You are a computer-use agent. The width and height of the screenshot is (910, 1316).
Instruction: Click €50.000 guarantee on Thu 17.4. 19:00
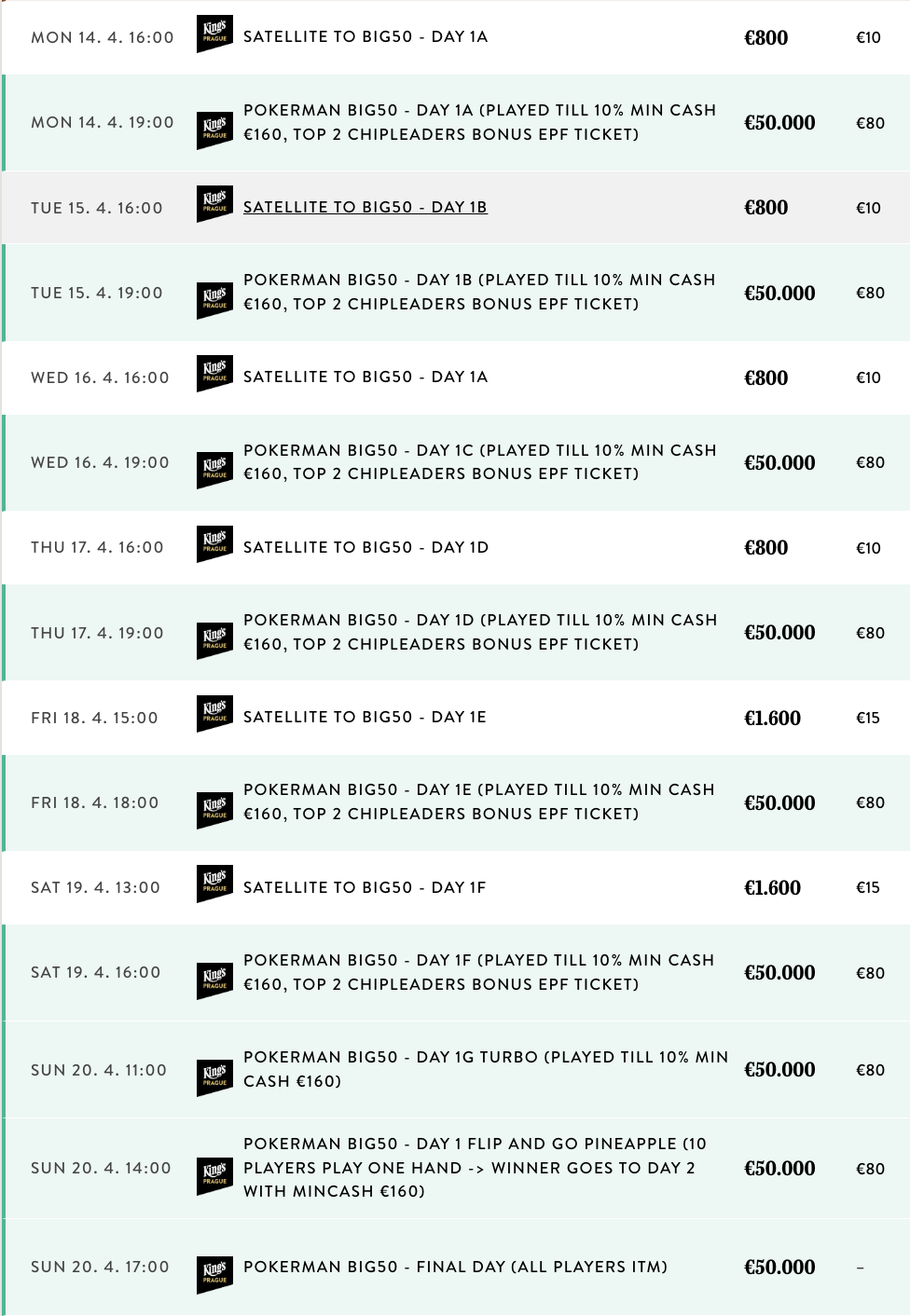click(x=779, y=633)
